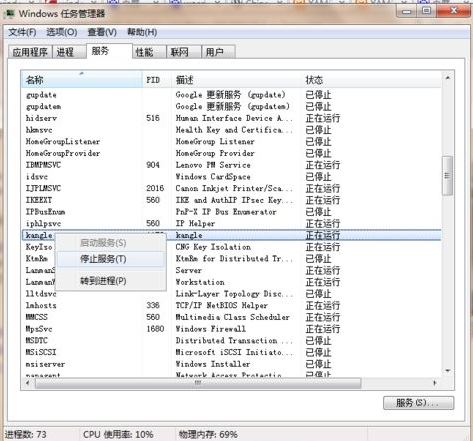Click the Windows Installer description
This screenshot has width=473, height=441.
pyautogui.click(x=213, y=364)
